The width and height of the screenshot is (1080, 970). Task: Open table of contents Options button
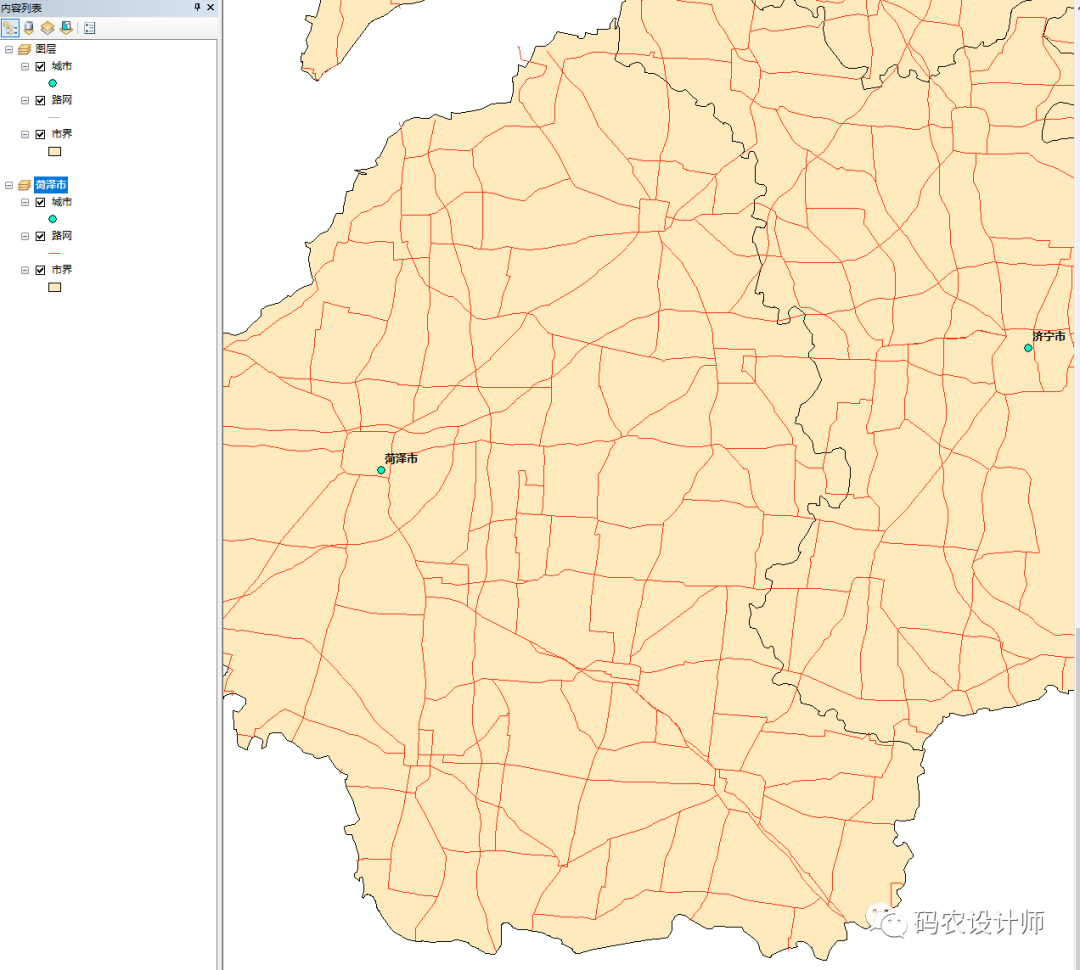coord(89,28)
